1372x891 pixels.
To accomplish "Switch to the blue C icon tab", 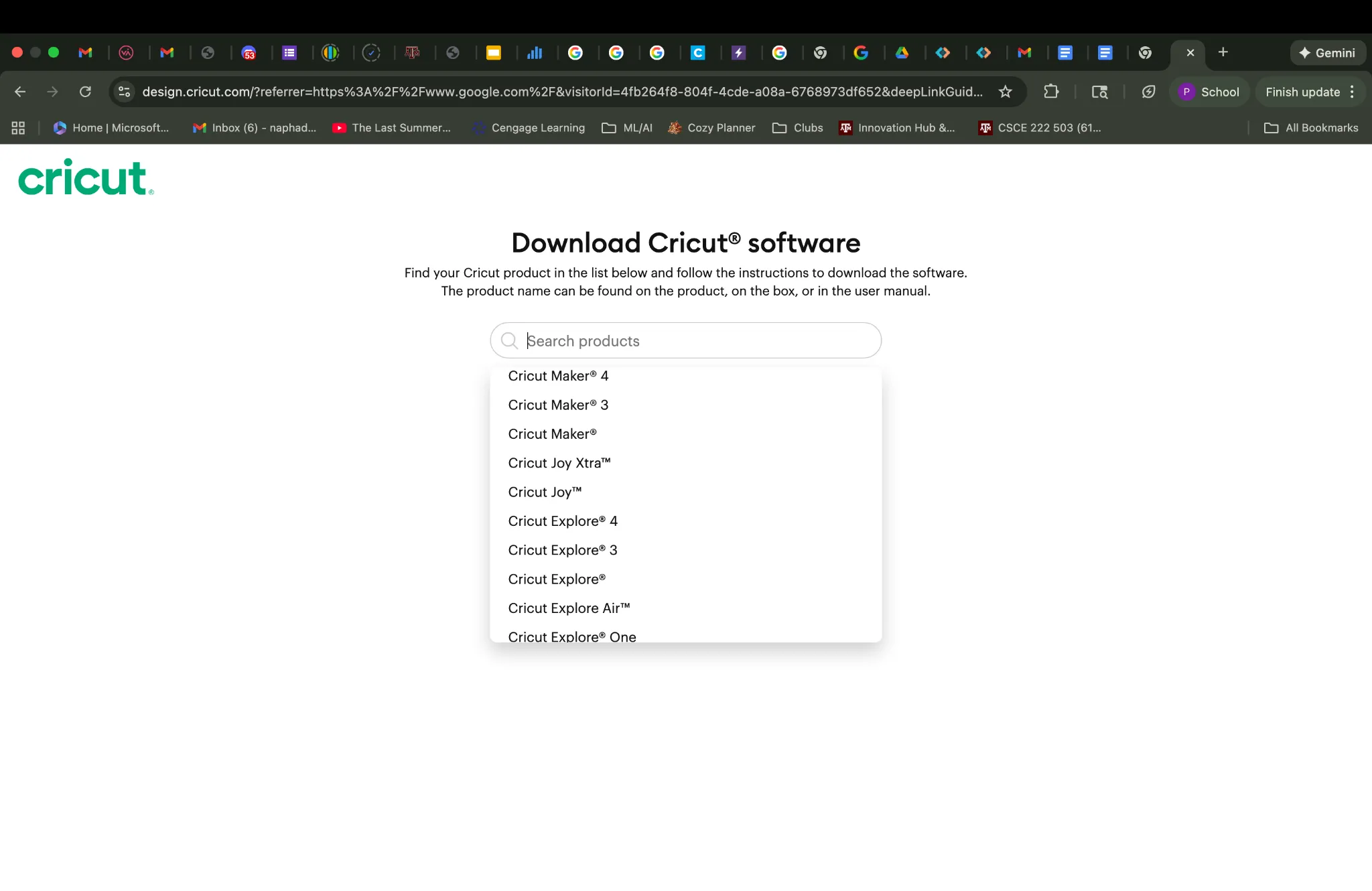I will coord(698,52).
